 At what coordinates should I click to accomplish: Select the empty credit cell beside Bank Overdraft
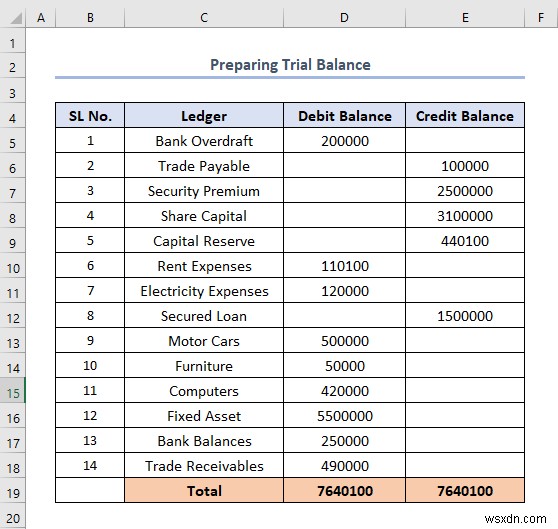coord(465,141)
